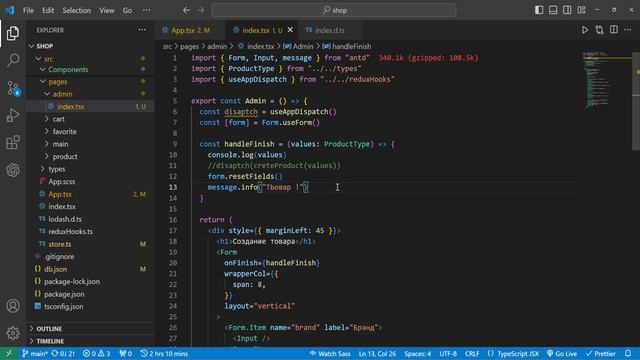This screenshot has height=360, width=640.
Task: Open the Search view in activity bar
Action: pyautogui.click(x=13, y=60)
